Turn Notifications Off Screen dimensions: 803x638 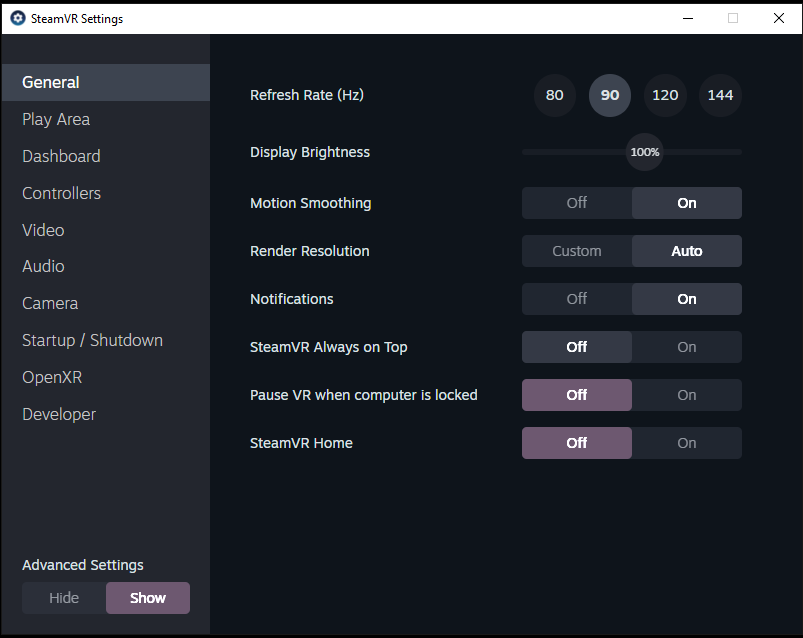click(x=577, y=299)
